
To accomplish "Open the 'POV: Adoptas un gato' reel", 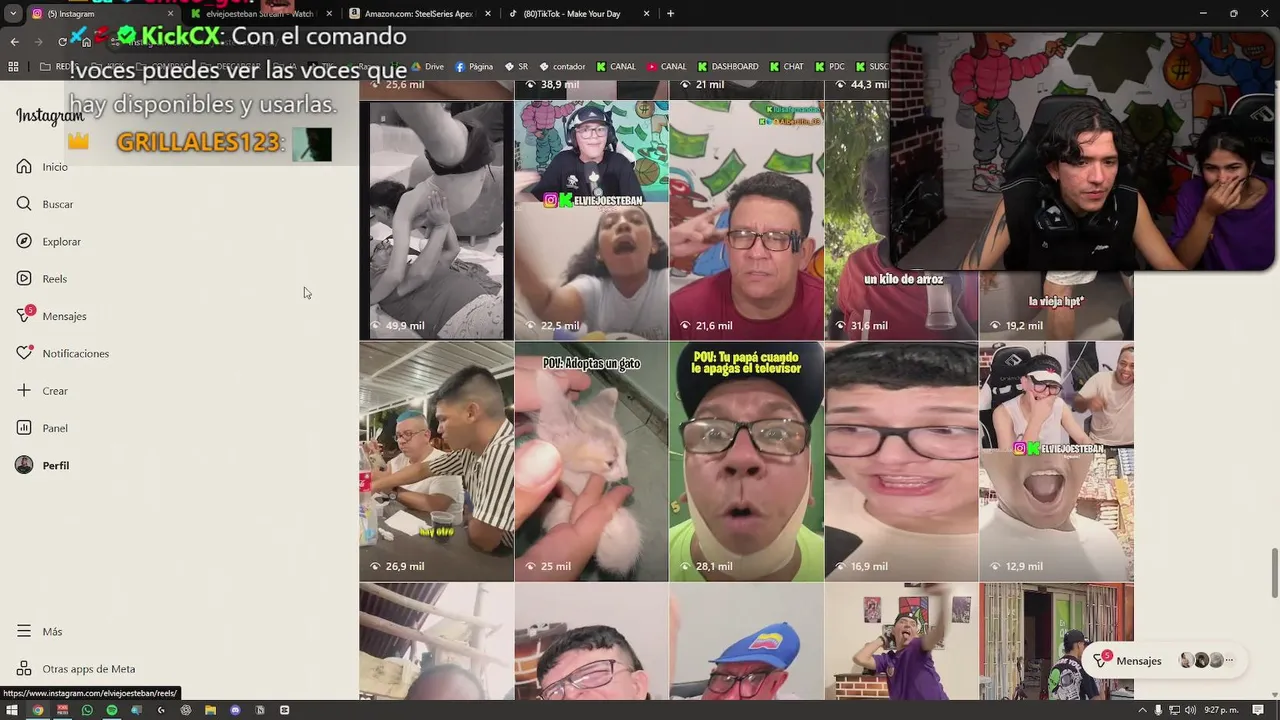I will (x=591, y=461).
